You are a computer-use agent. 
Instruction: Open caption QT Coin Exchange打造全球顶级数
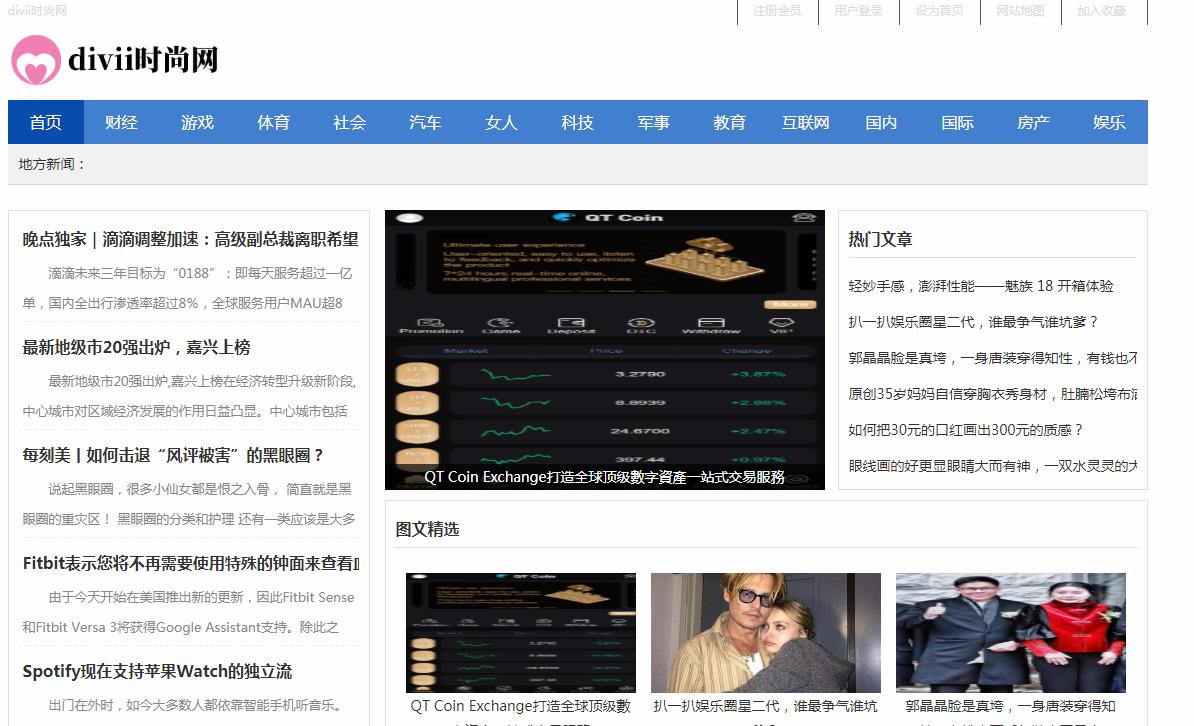521,706
